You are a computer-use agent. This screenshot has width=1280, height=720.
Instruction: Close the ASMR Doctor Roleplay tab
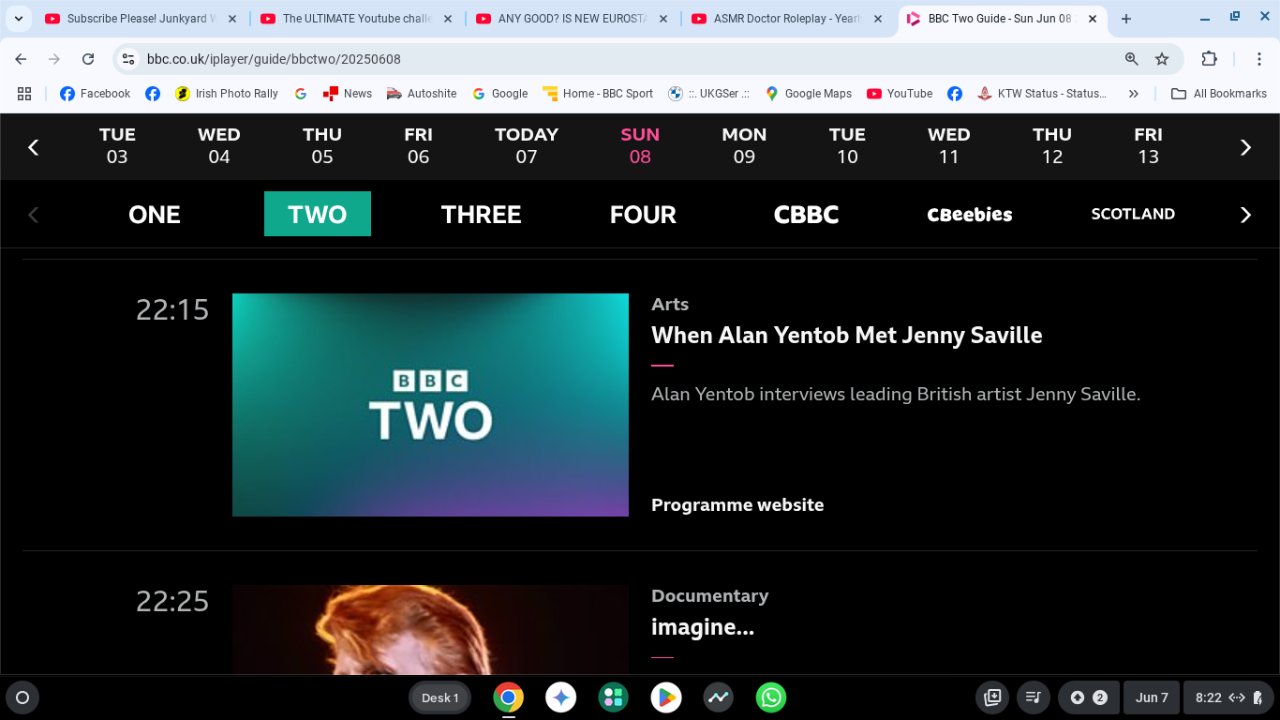pos(877,19)
